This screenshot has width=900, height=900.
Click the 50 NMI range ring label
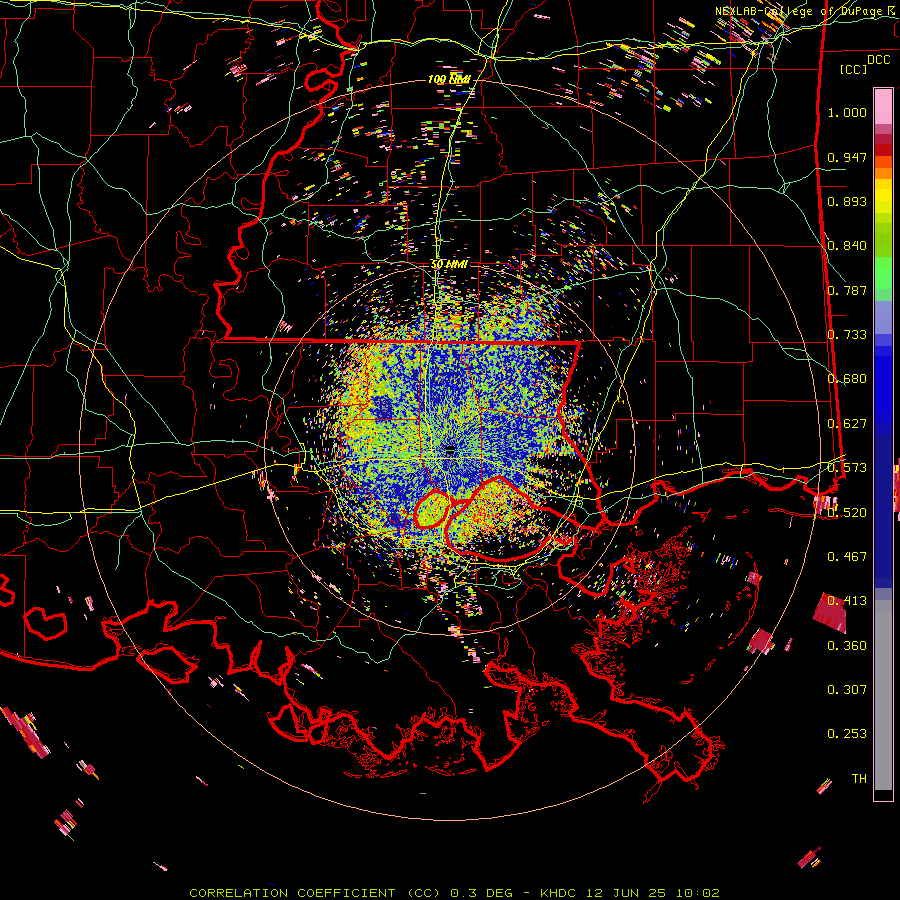449,264
